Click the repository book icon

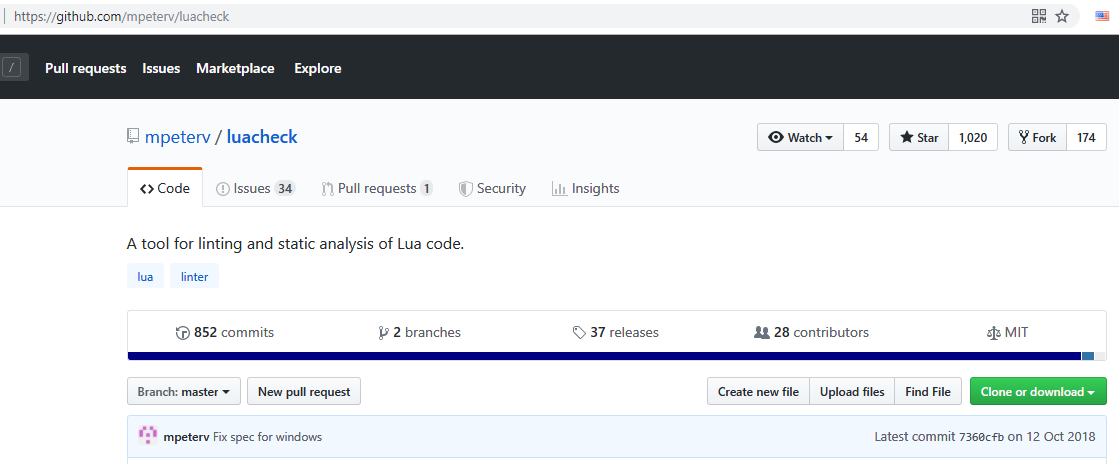pos(133,136)
